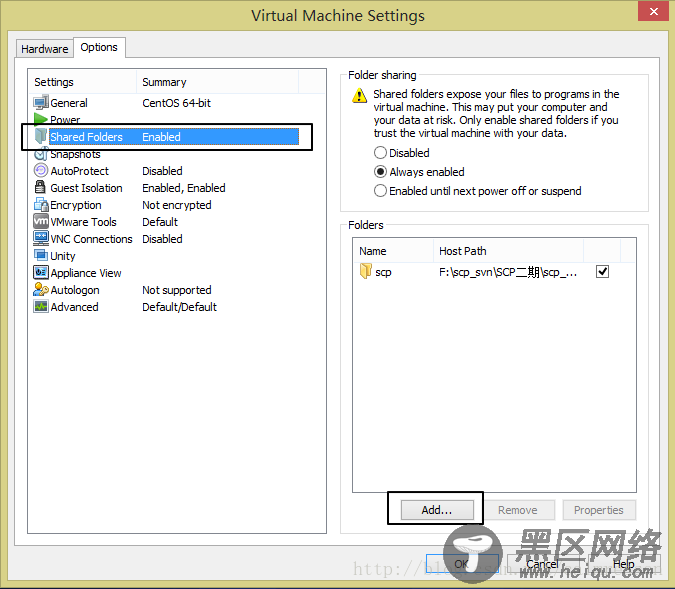This screenshot has width=675, height=589.
Task: Select the VNC Connections row
Action: coord(166,239)
